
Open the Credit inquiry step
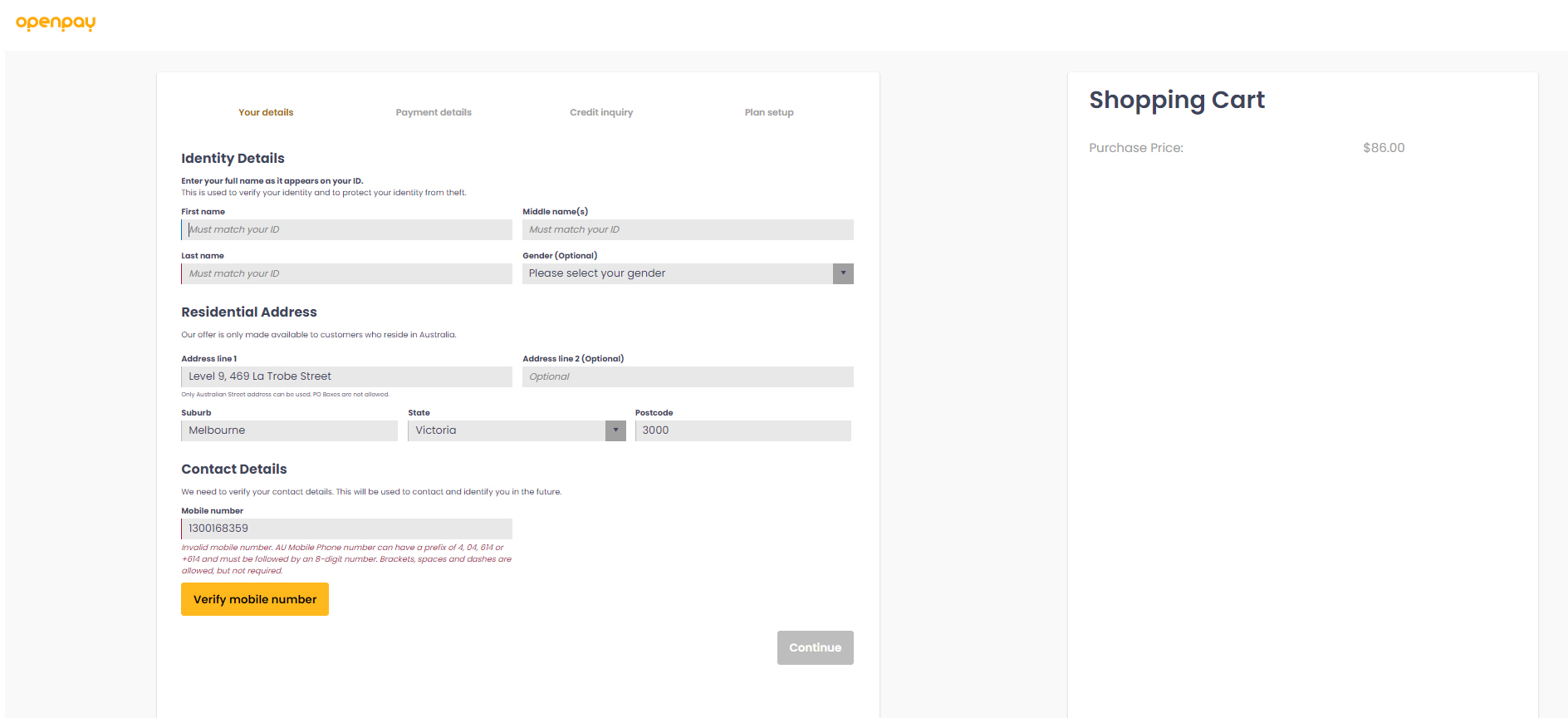601,112
